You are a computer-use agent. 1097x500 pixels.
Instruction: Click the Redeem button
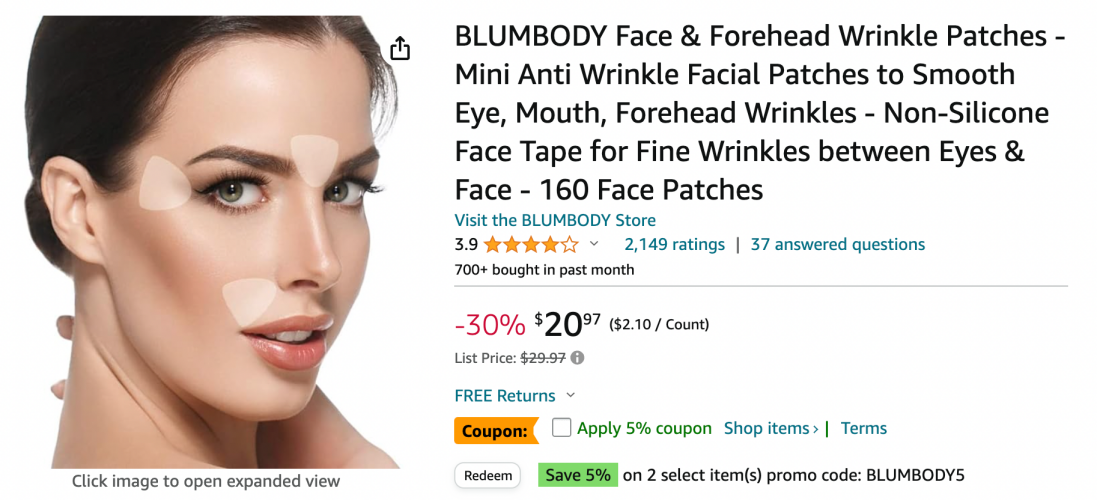[488, 476]
